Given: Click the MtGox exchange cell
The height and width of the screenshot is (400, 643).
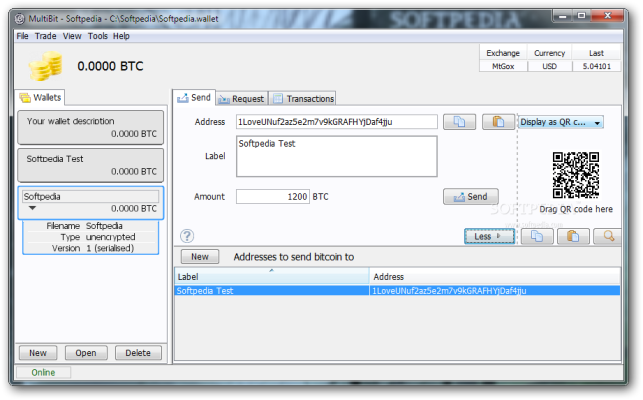Looking at the screenshot, I should 503,66.
